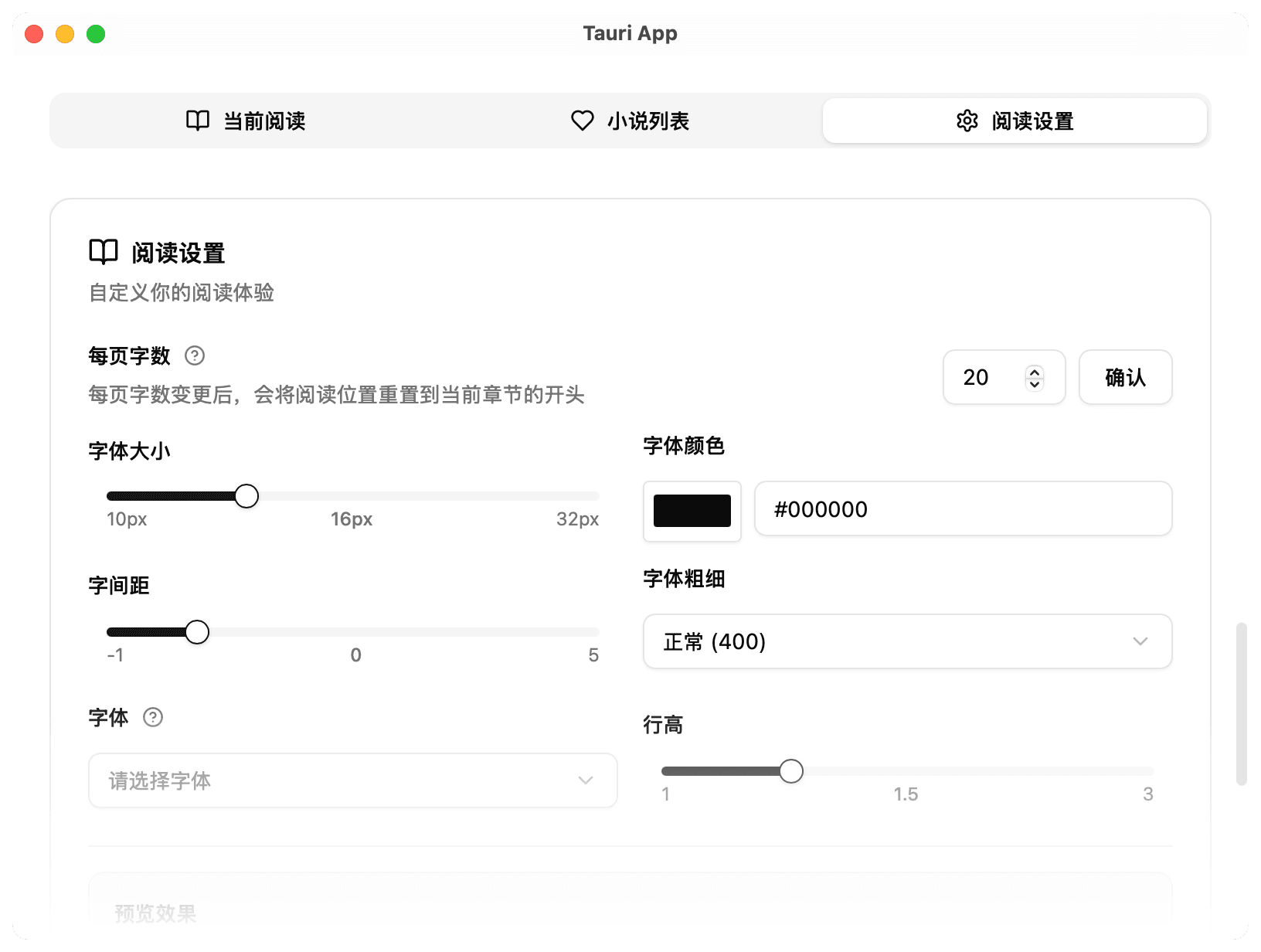Click the up arrow on the 20 stepper

(x=1035, y=372)
